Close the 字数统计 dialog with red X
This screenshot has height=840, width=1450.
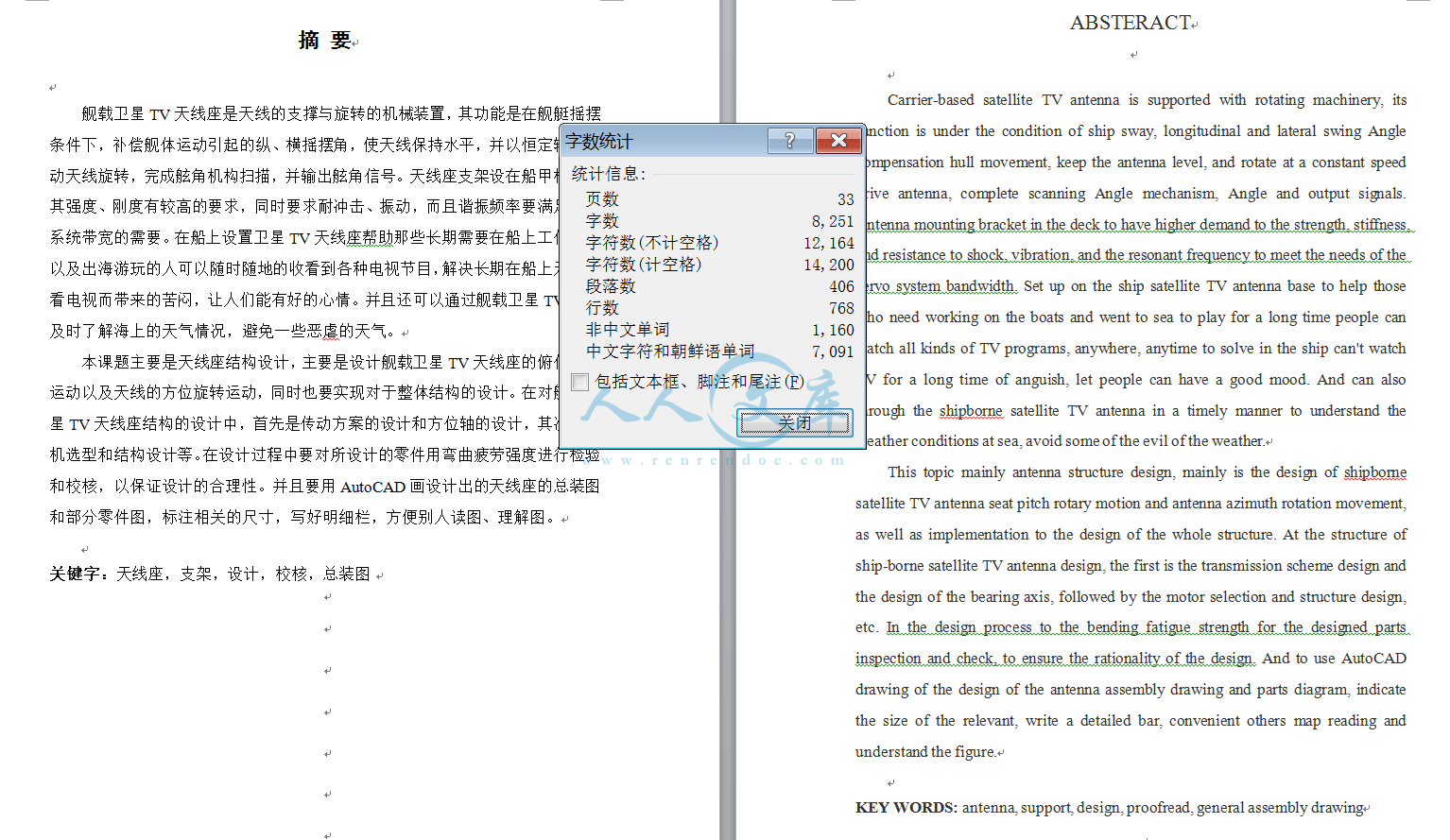click(x=837, y=141)
